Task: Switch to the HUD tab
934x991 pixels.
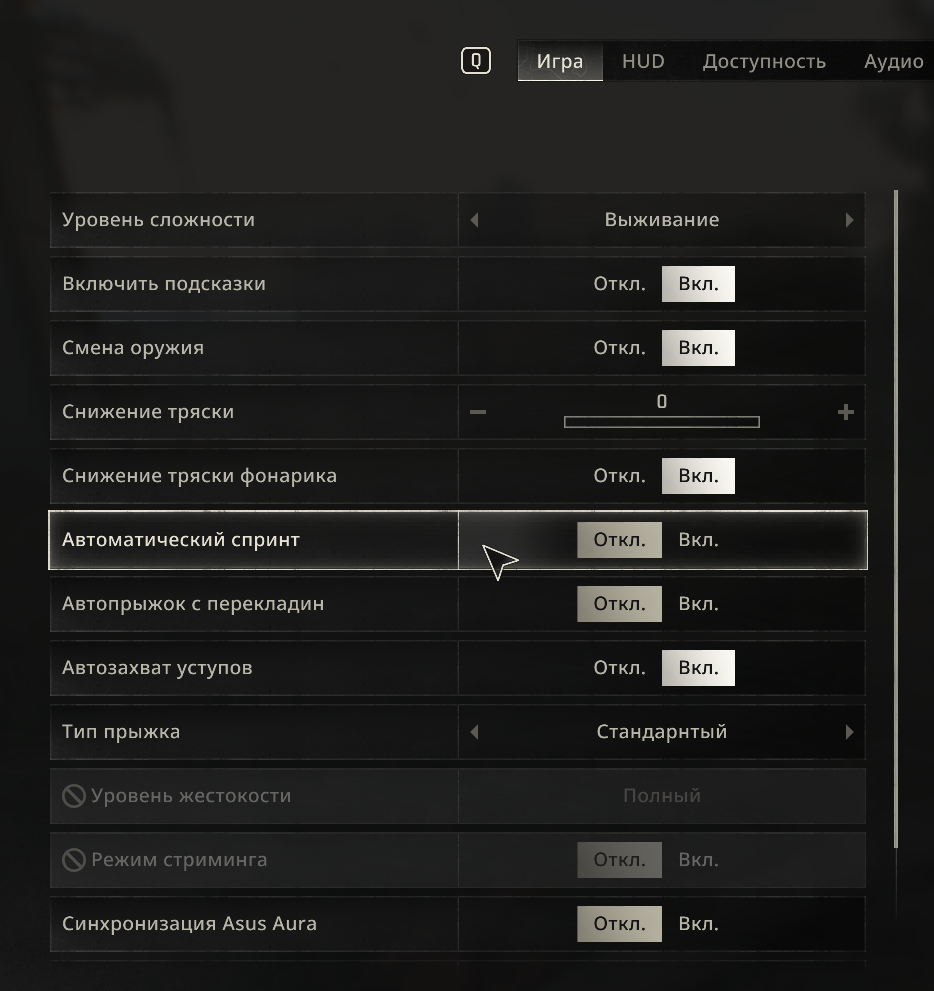Action: pos(643,61)
